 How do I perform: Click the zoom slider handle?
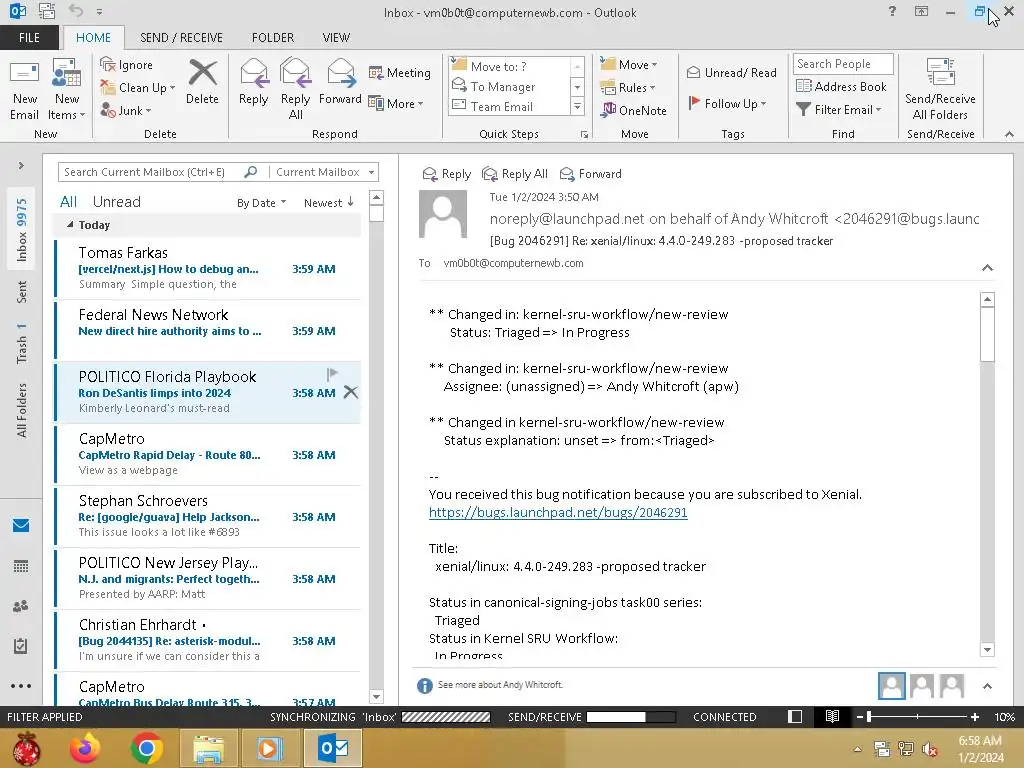pyautogui.click(x=869, y=716)
